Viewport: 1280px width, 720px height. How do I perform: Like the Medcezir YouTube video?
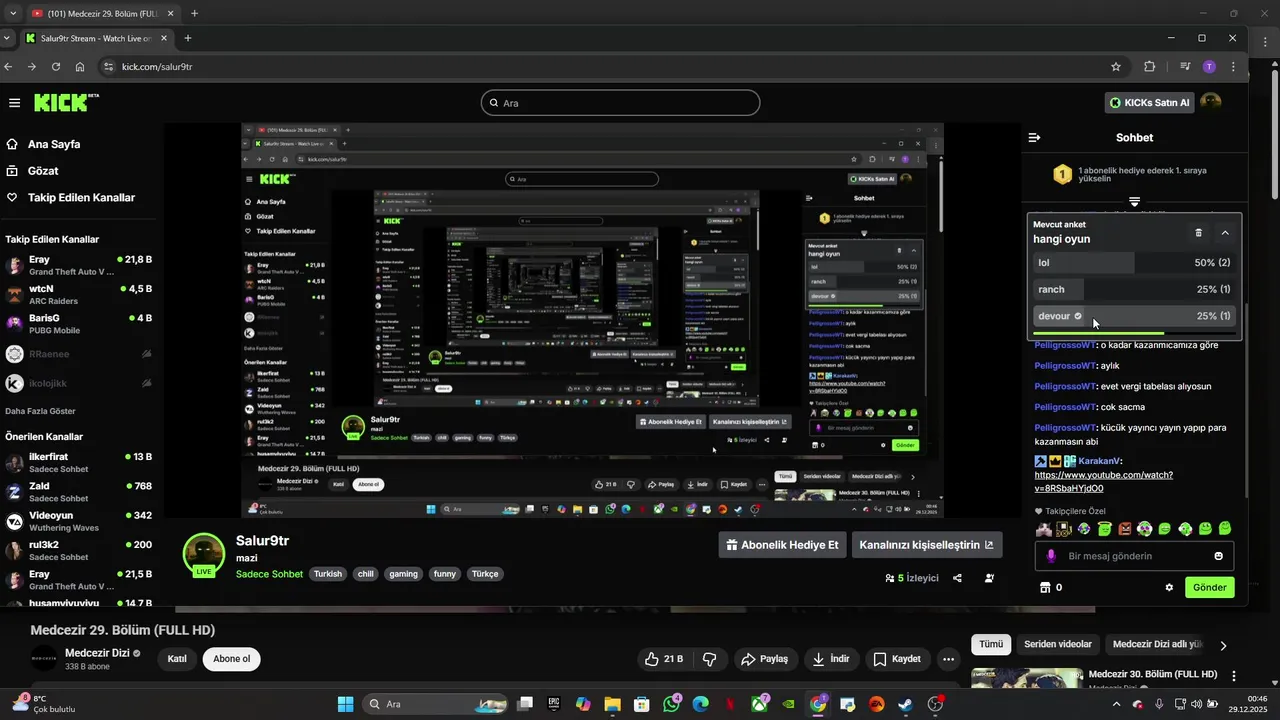664,659
